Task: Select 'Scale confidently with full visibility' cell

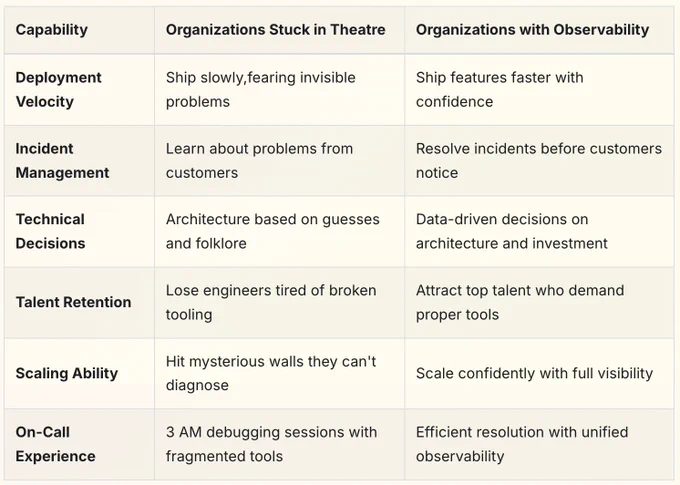Action: pos(534,373)
